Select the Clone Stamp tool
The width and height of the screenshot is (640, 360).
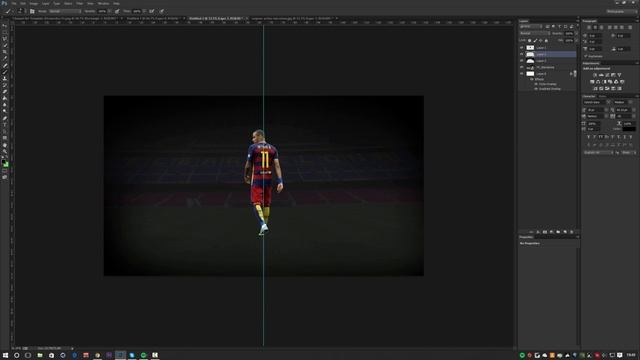pyautogui.click(x=5, y=78)
